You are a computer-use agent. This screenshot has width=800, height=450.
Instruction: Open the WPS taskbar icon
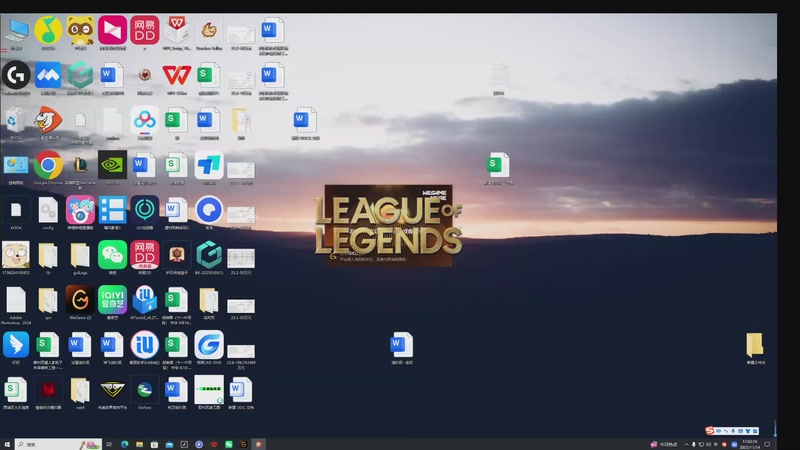[214, 444]
